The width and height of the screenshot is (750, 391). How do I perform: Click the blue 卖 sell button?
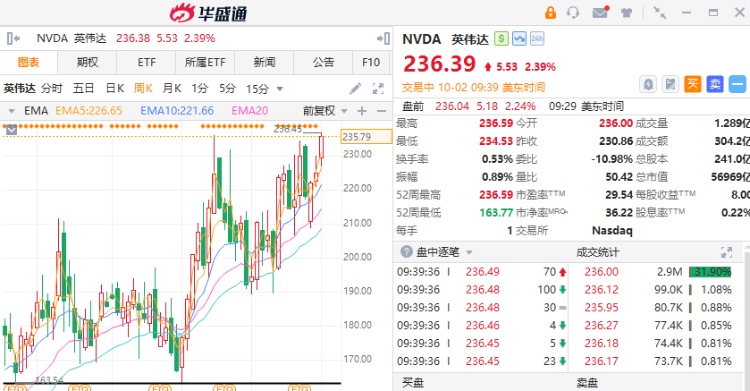(x=715, y=84)
